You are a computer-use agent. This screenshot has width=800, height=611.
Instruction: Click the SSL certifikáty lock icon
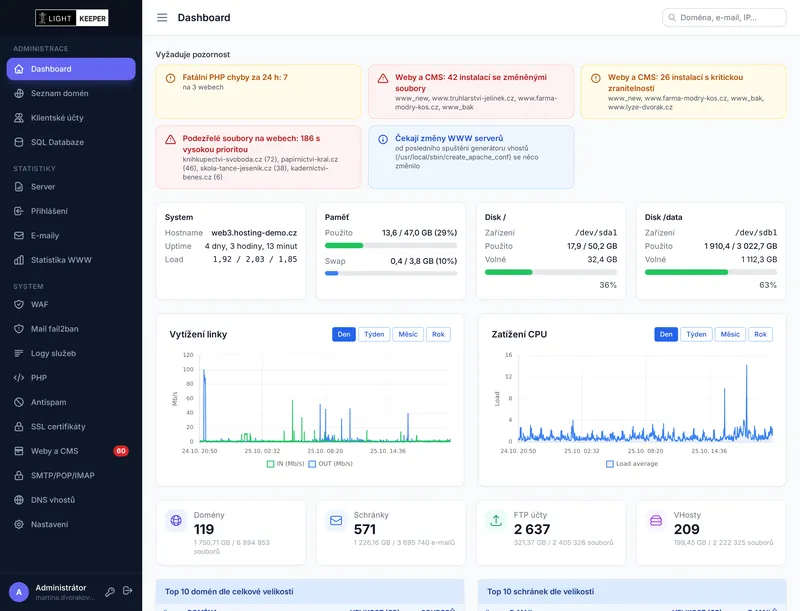click(x=19, y=427)
